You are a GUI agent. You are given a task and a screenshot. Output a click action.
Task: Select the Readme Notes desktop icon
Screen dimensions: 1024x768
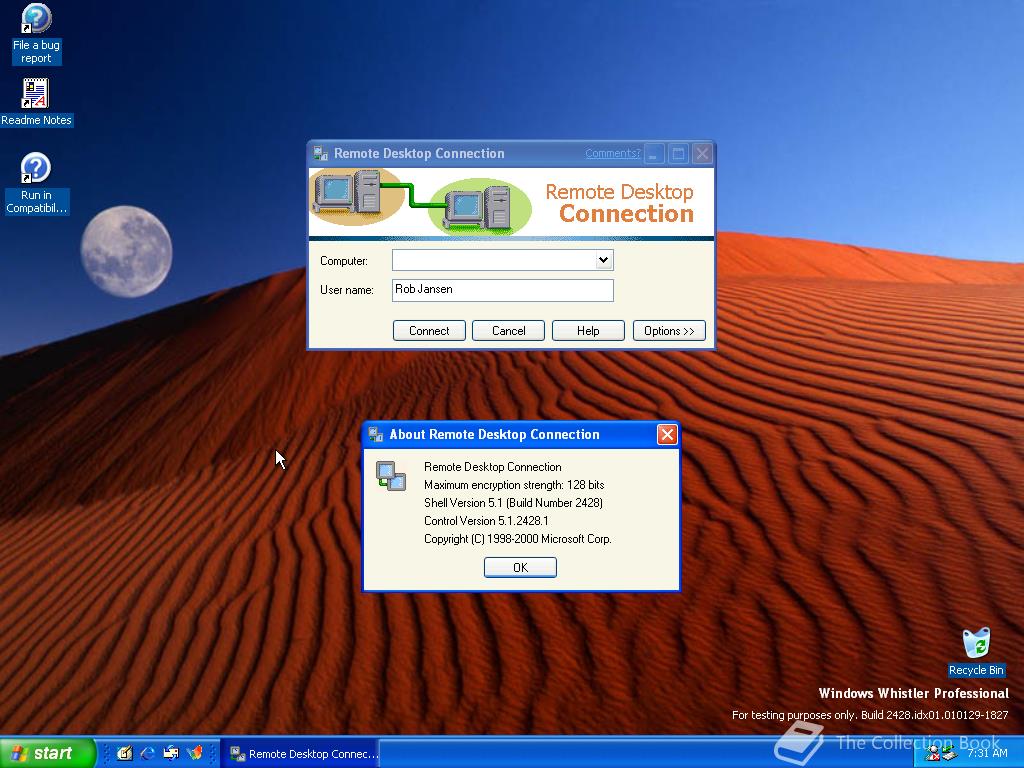pos(36,103)
